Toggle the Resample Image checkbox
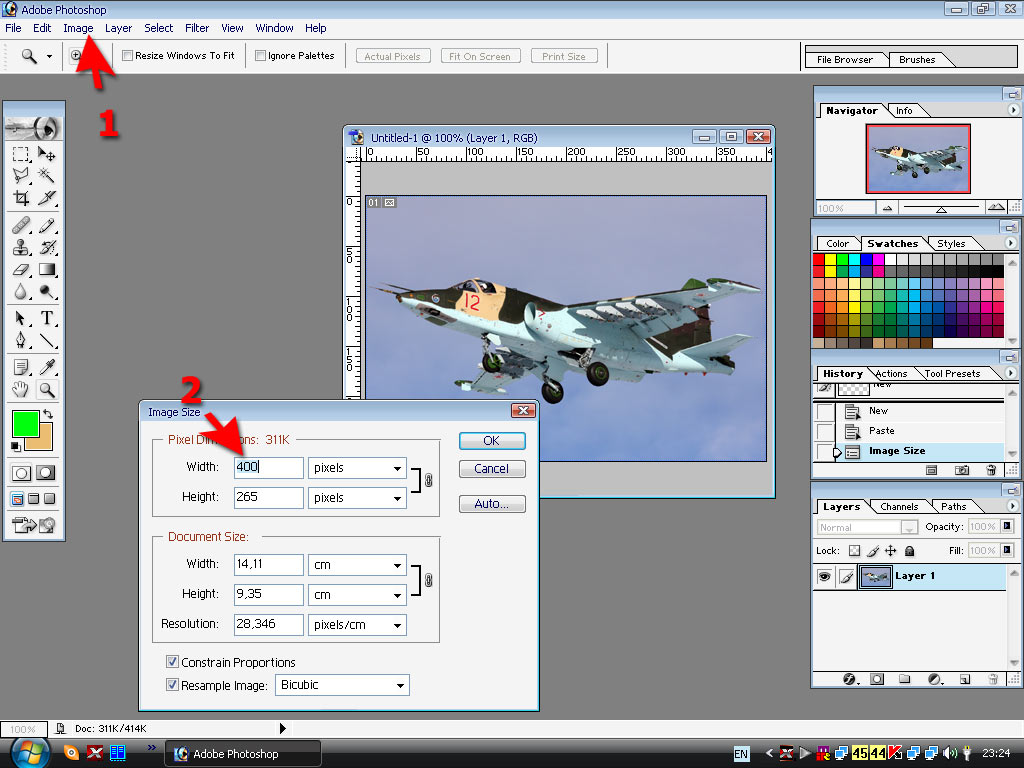Screen dimensions: 1024x768 pos(173,685)
